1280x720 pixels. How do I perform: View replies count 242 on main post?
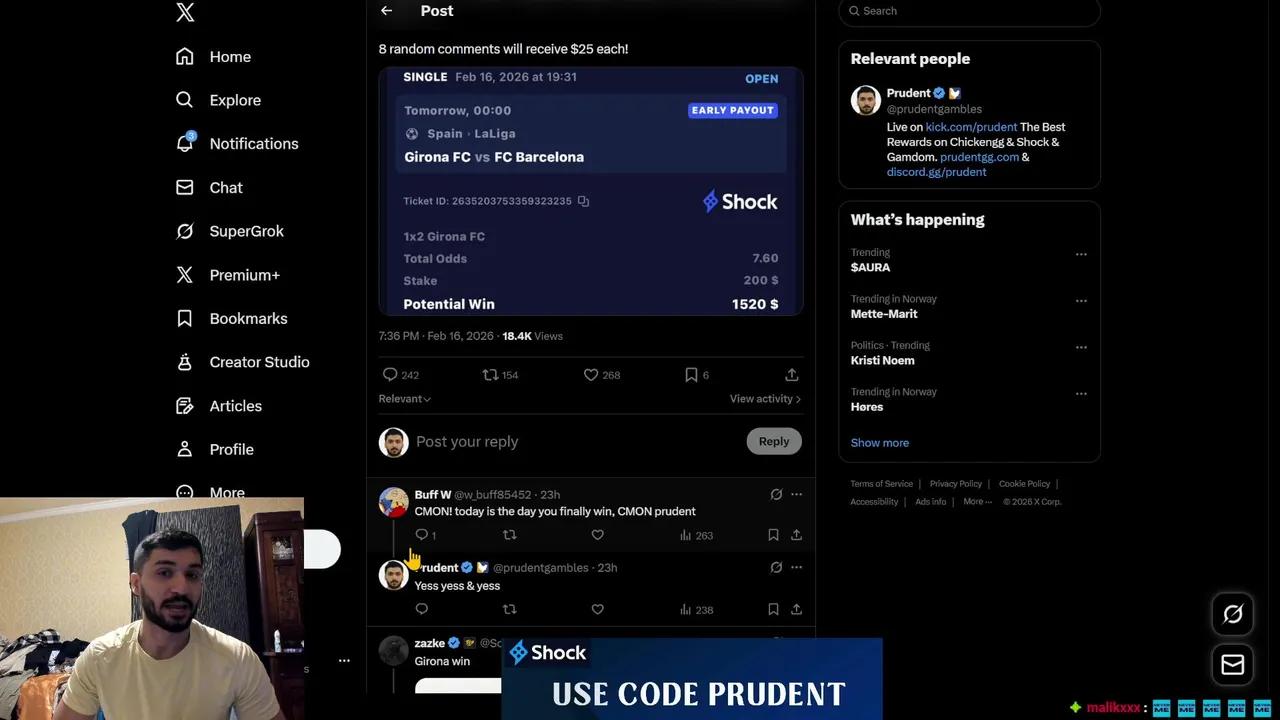400,375
